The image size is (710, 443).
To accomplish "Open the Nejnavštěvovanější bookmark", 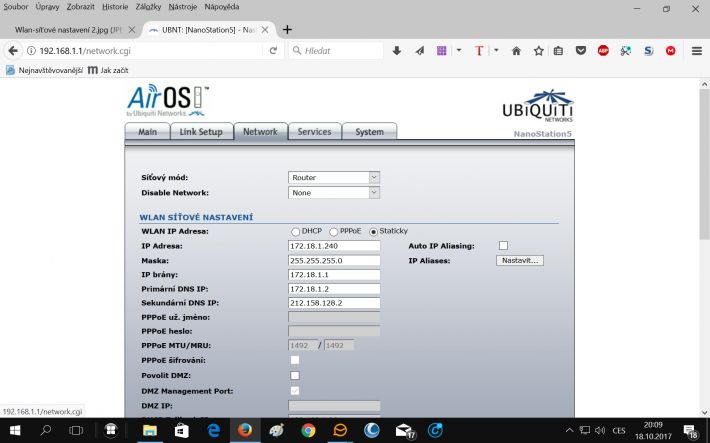I will click(44, 70).
